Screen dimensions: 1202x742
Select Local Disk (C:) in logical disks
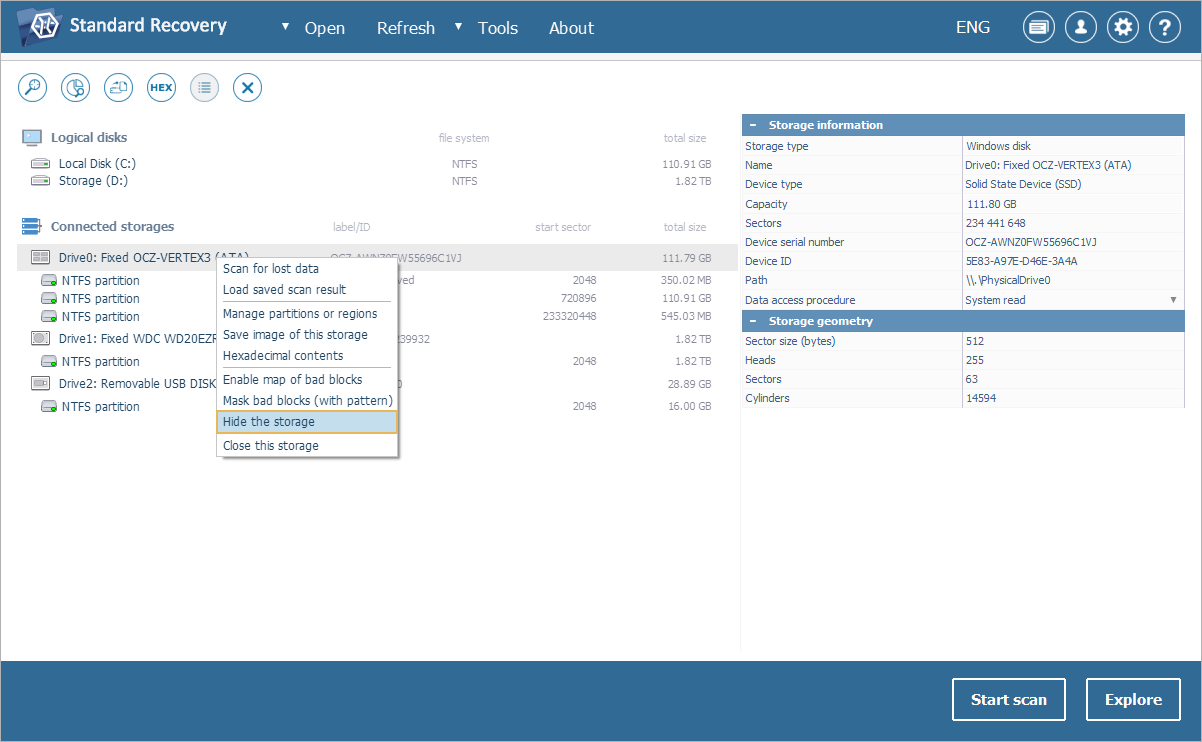click(x=96, y=164)
